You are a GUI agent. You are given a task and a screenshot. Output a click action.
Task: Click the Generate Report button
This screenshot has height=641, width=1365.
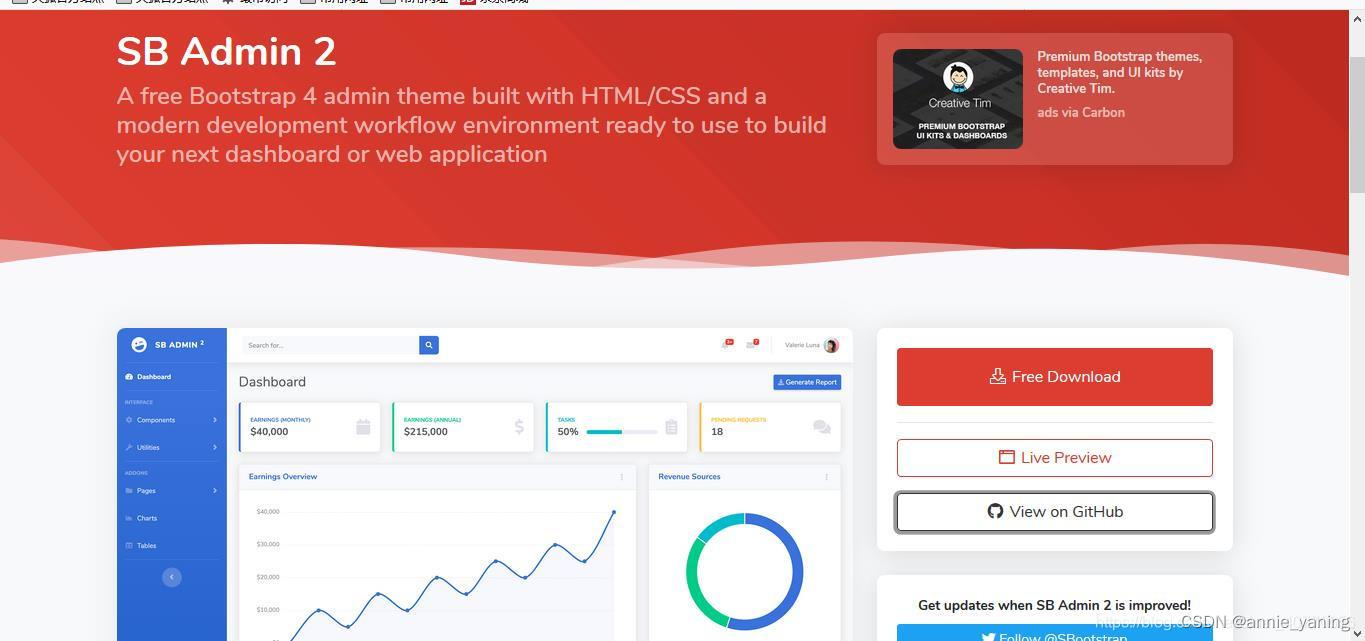(x=807, y=382)
